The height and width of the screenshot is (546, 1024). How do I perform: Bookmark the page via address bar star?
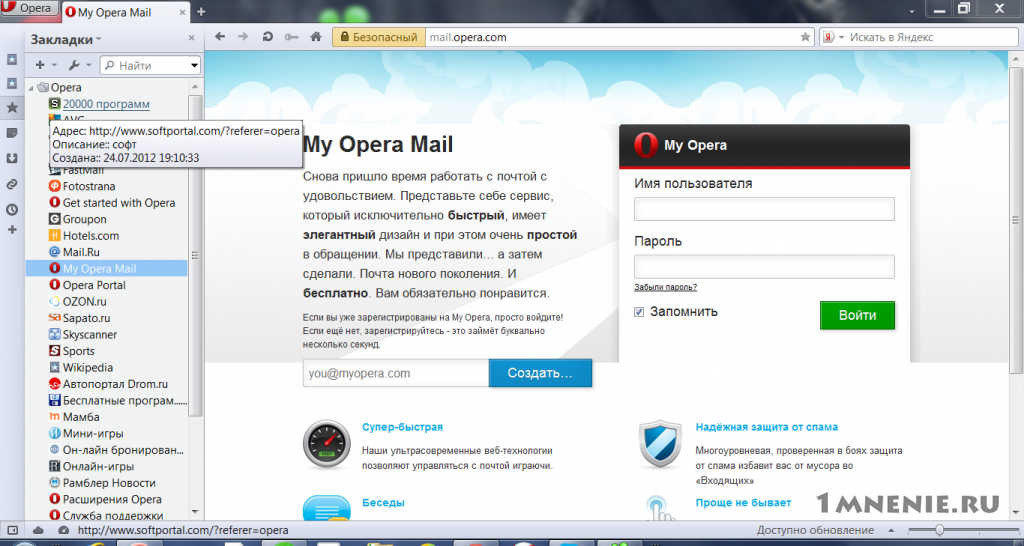click(805, 37)
